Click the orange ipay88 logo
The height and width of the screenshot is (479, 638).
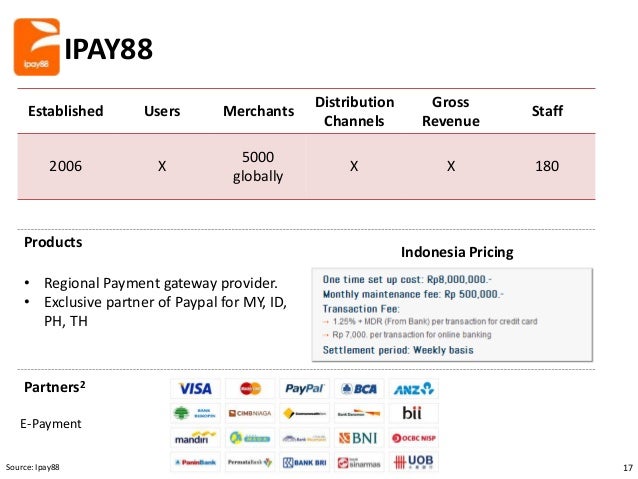click(37, 47)
